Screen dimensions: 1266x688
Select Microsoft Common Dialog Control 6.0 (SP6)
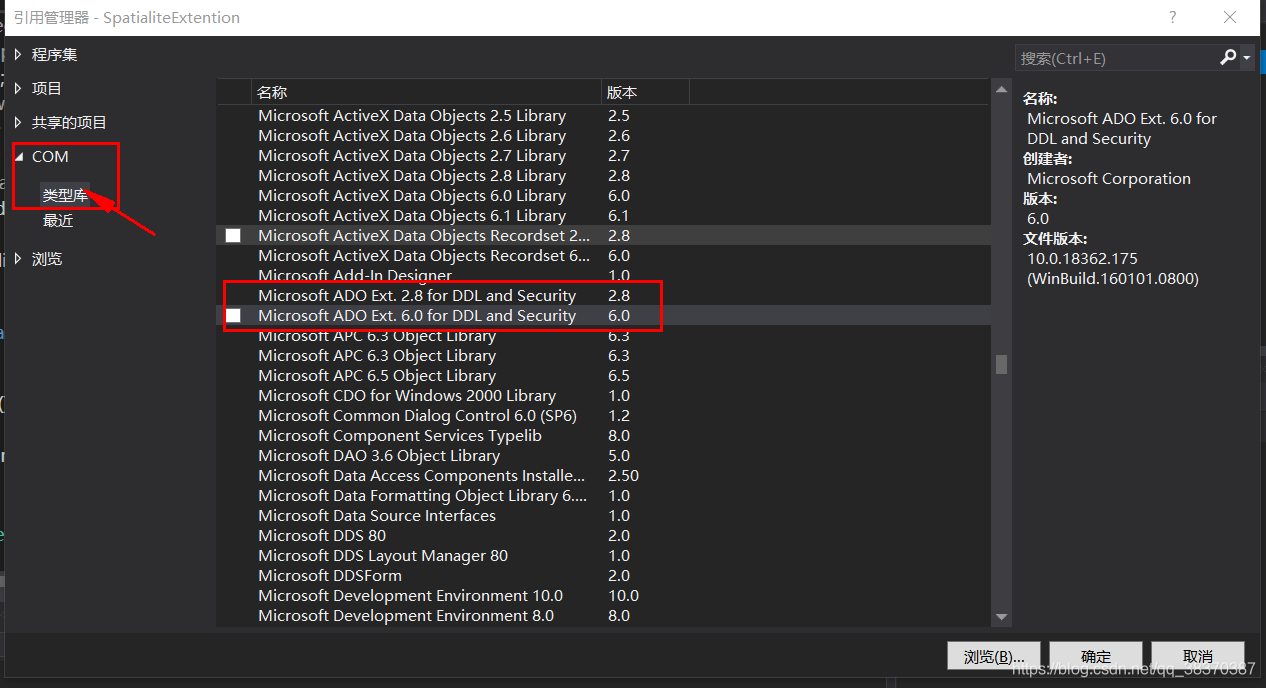coord(604,416)
